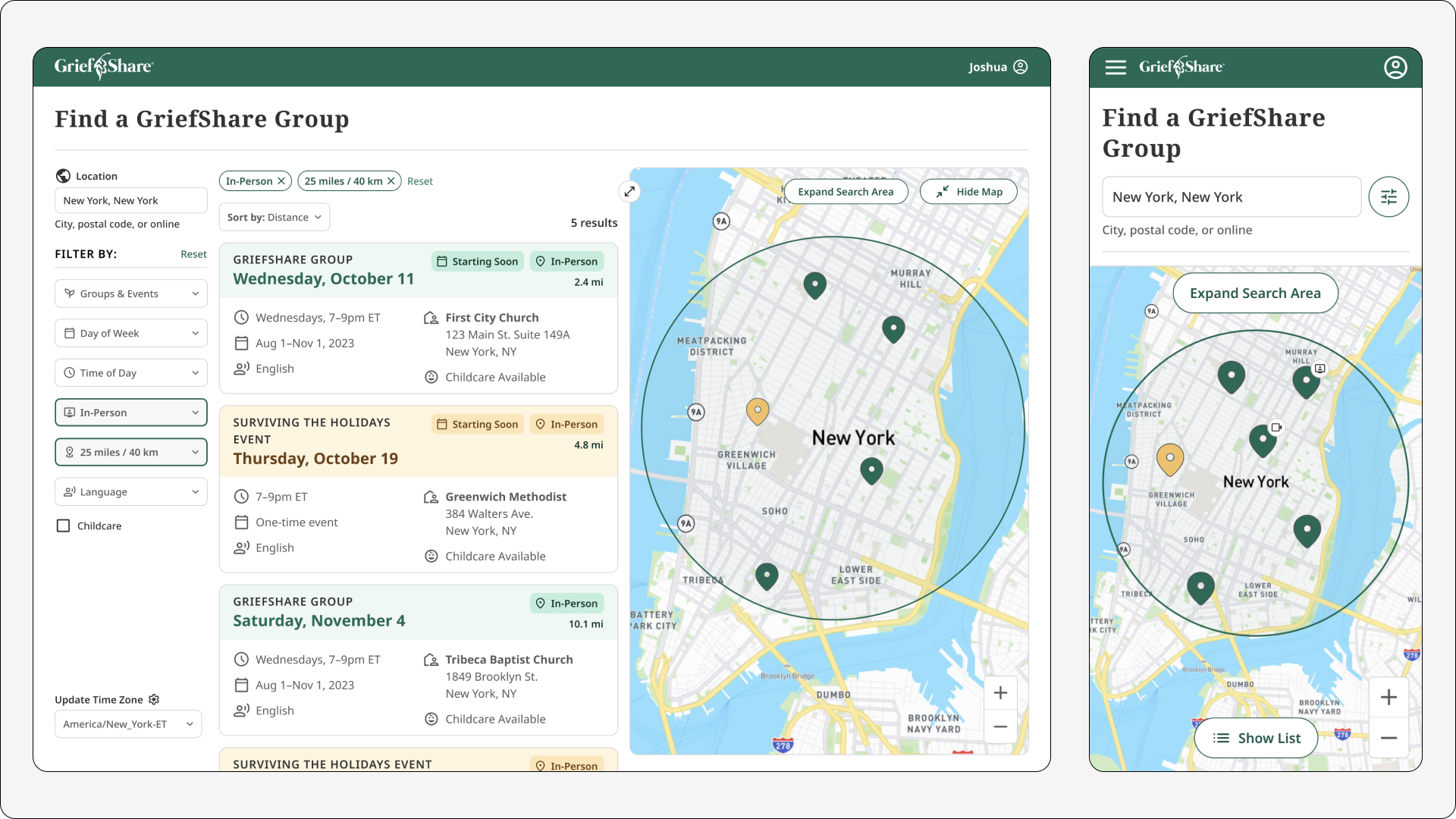Screen dimensions: 1456x819
Task: Click the GriefShare logo in the header
Action: click(104, 66)
